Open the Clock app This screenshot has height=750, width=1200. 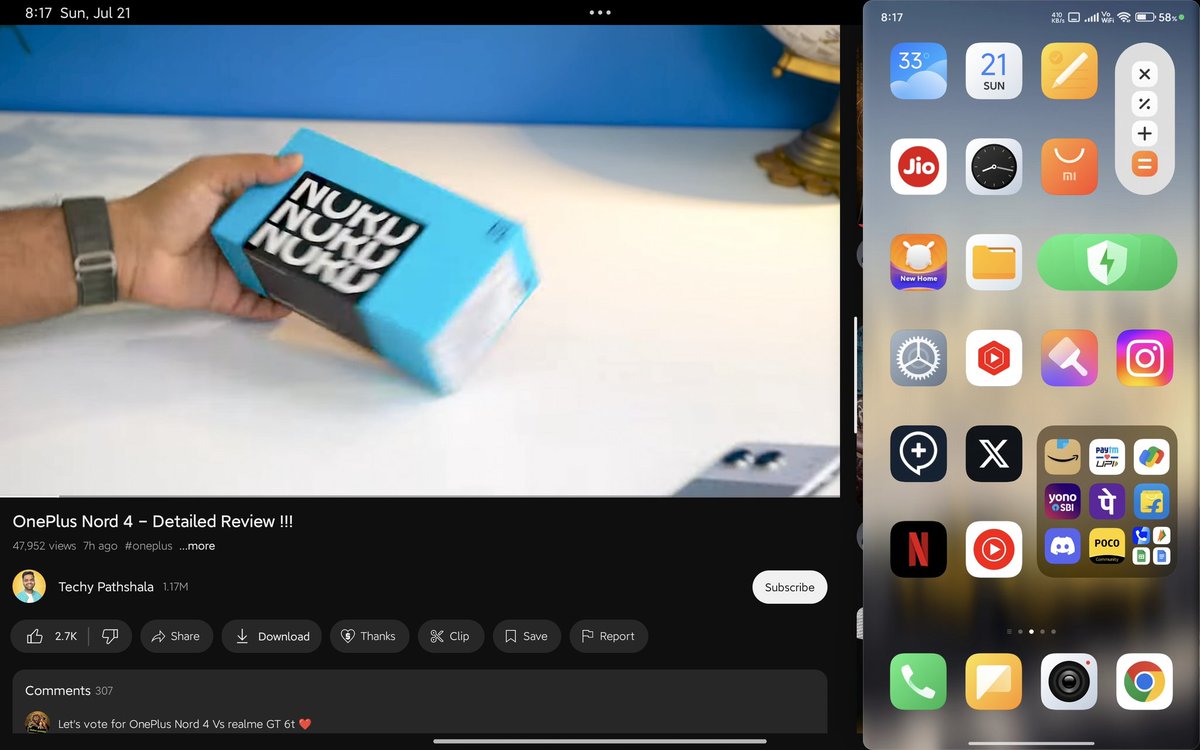(x=994, y=166)
